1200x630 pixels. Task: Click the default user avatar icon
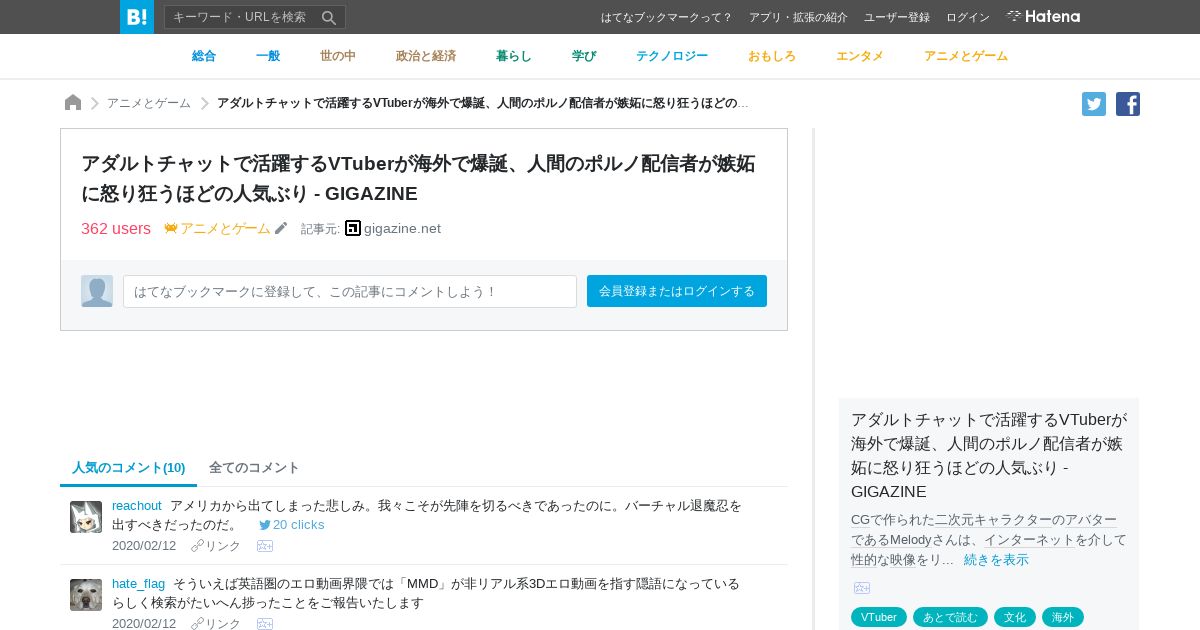(x=97, y=291)
